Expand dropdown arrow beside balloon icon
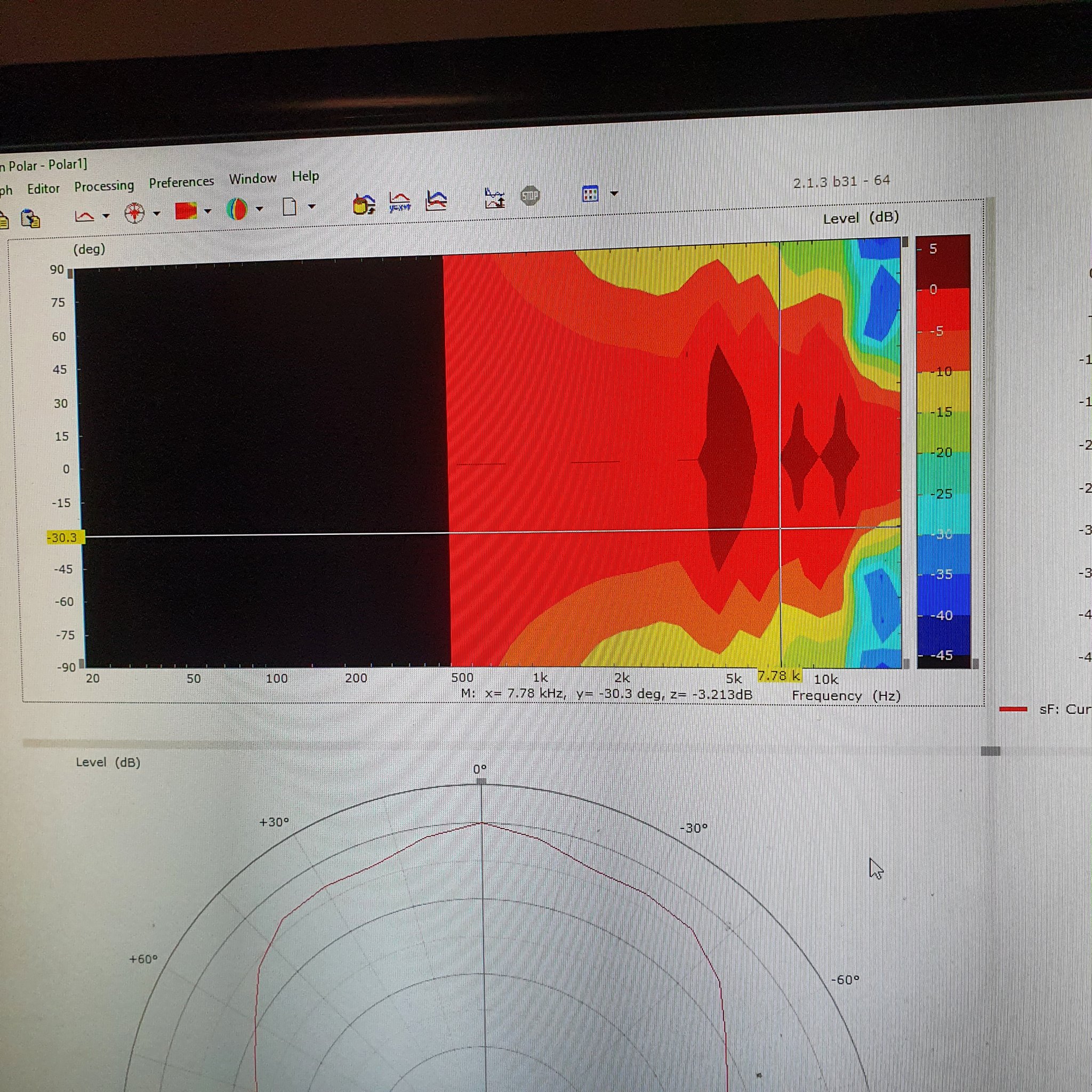This screenshot has width=1092, height=1092. (260, 208)
